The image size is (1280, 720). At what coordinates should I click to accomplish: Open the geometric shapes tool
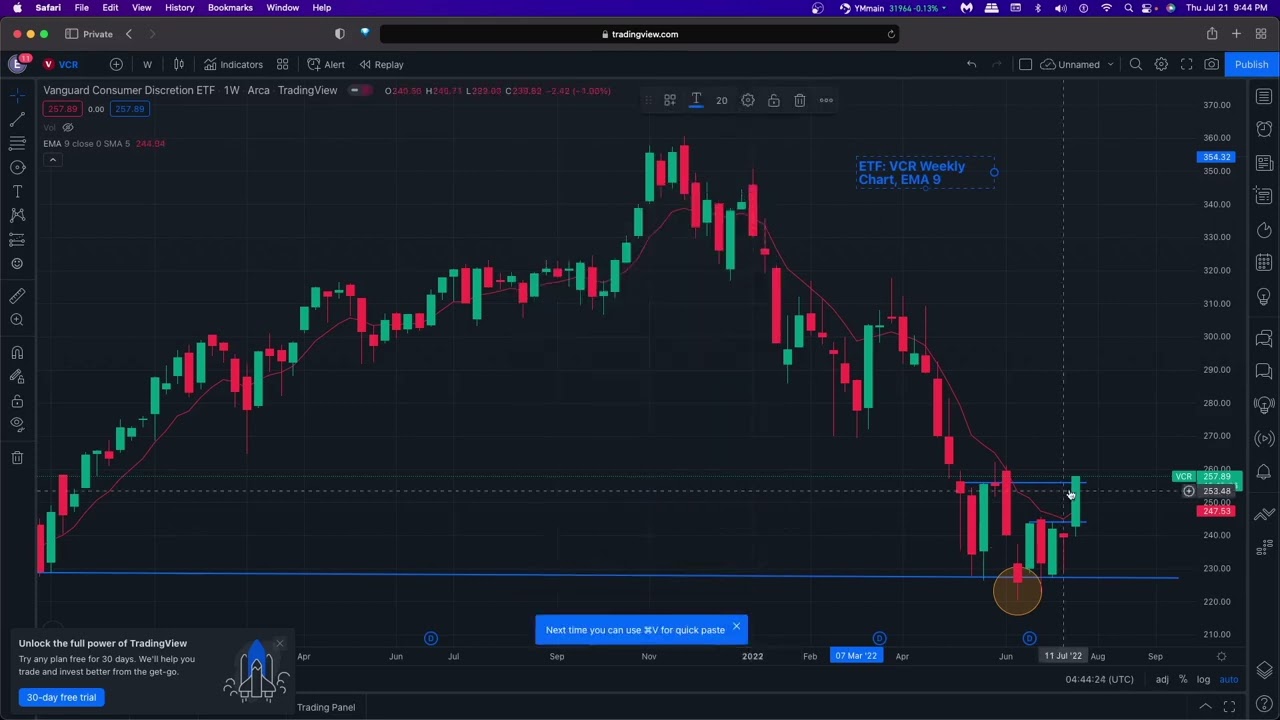17,167
